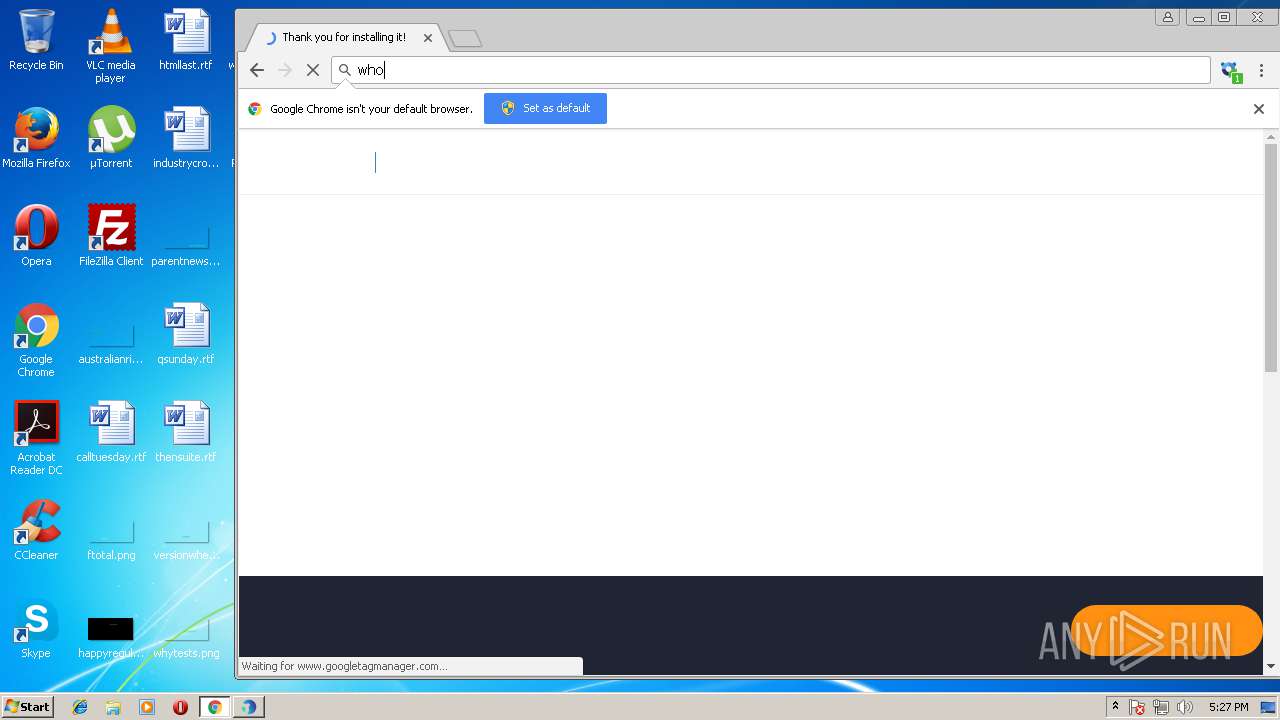Click the network tray icon

tap(1161, 708)
